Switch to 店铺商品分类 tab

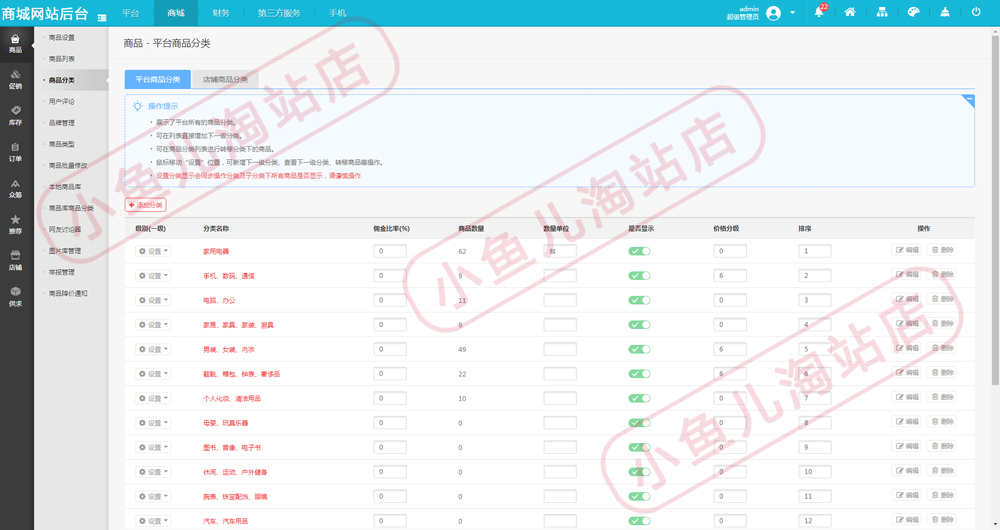[225, 80]
